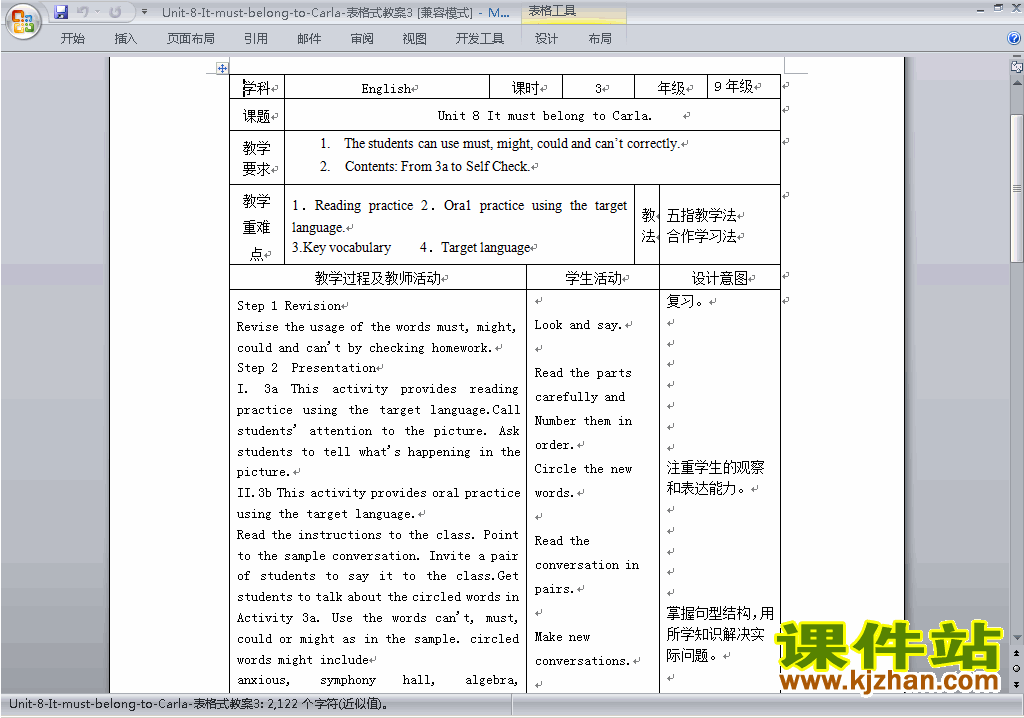
Task: Click the Next Page double-arrow button
Action: coord(1017,684)
